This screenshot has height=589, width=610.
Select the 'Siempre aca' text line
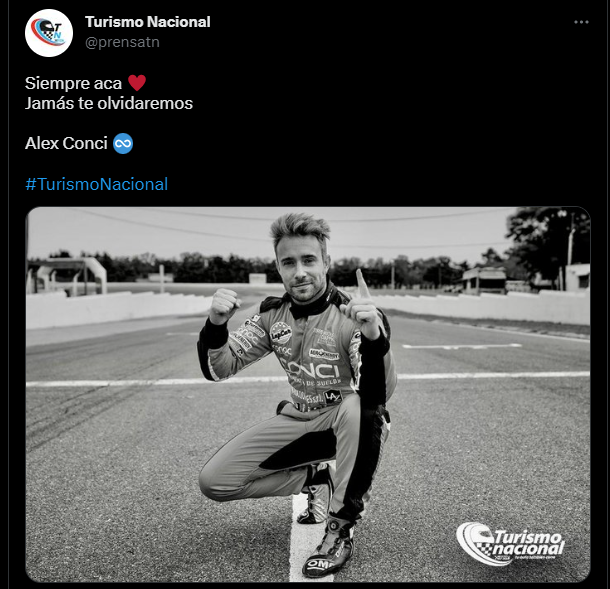click(74, 83)
